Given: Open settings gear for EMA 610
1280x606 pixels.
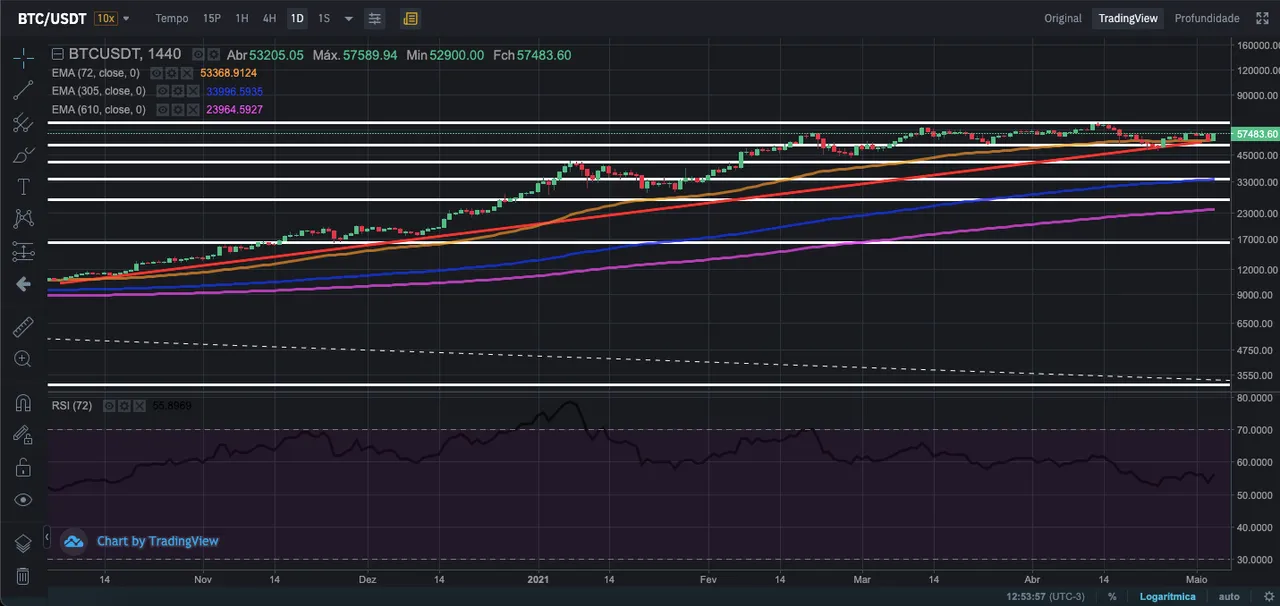Looking at the screenshot, I should click(176, 109).
